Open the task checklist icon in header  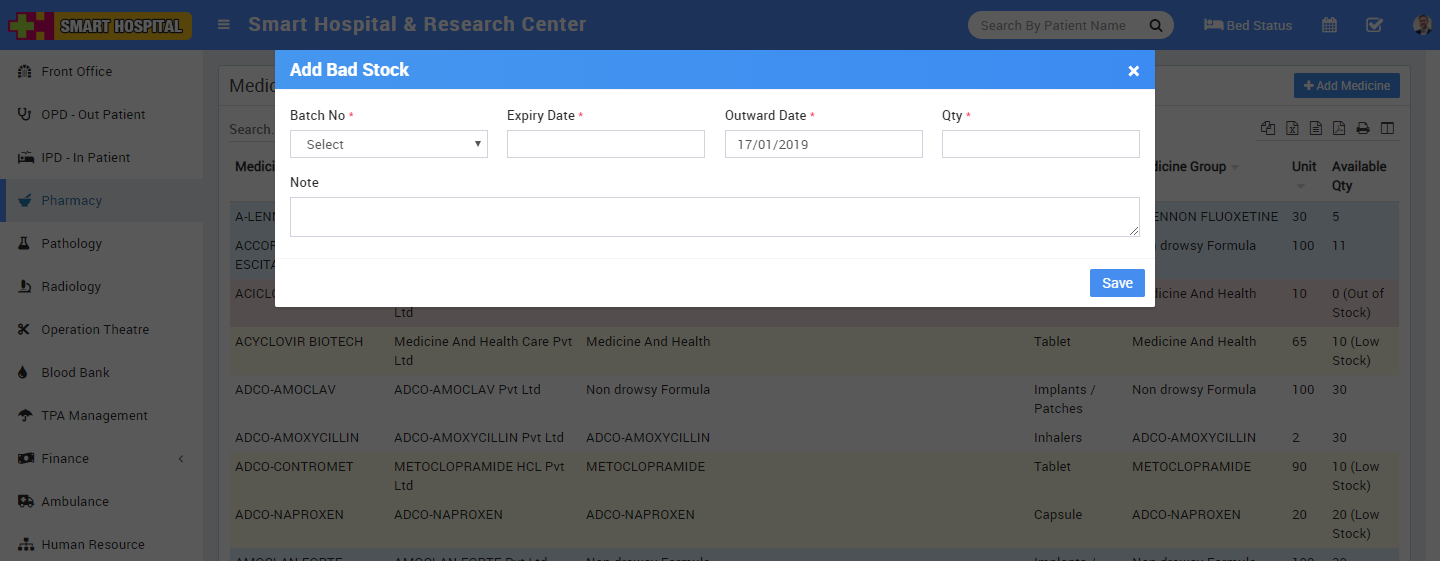[1374, 26]
